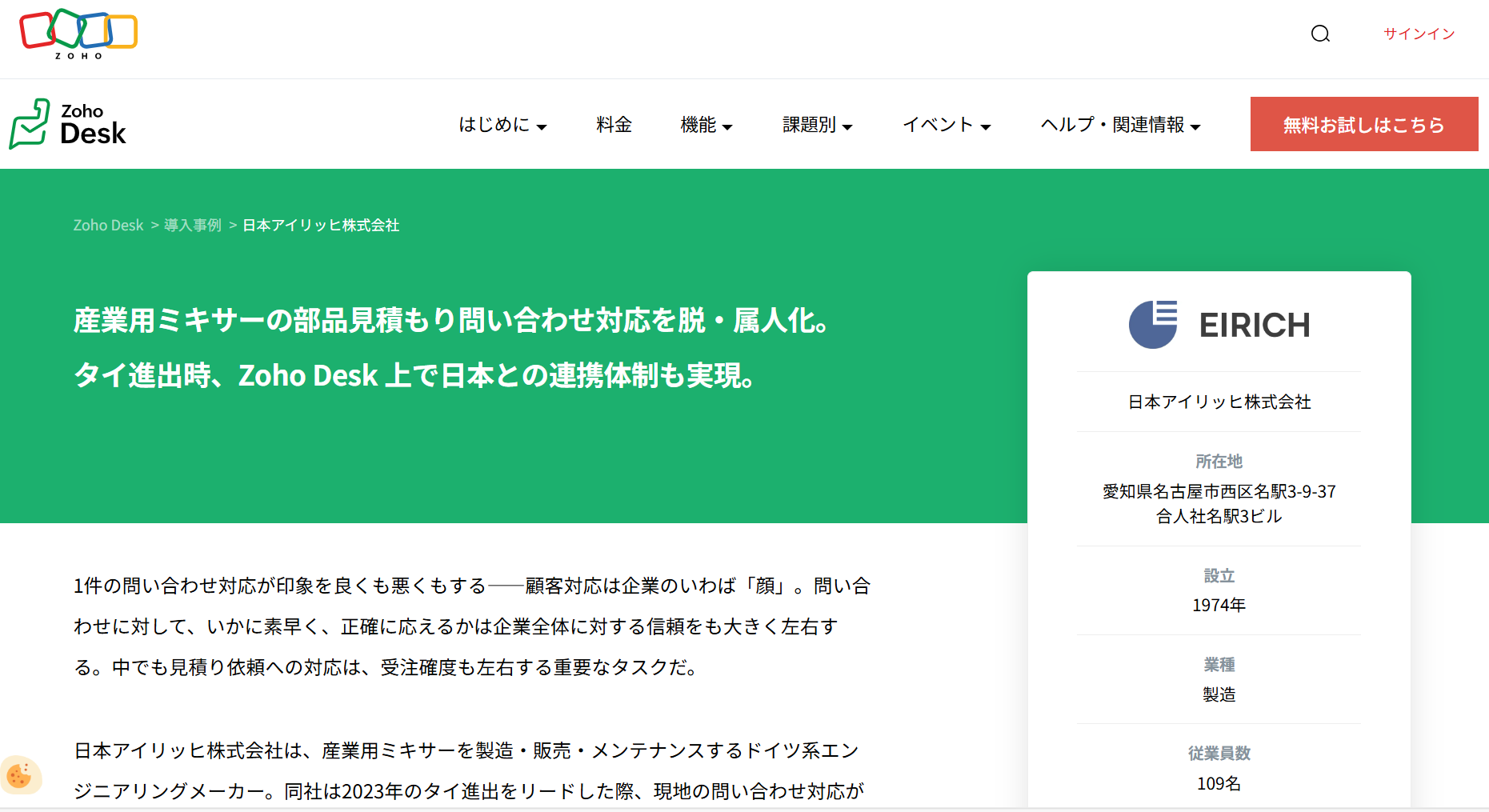The height and width of the screenshot is (812, 1489).
Task: Expand the ヘルプ・関連情報 menu
Action: pos(1120,125)
